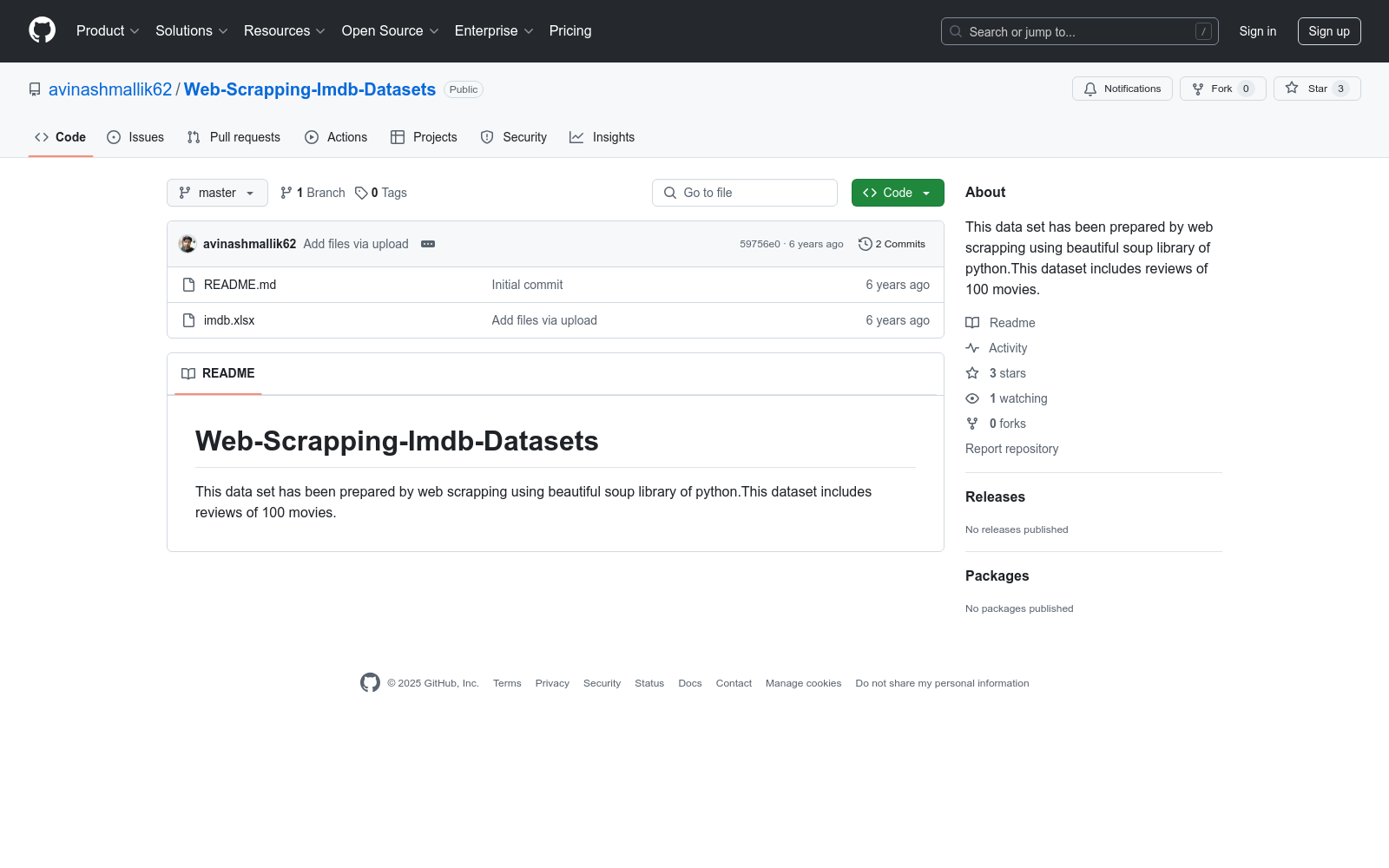This screenshot has height=868, width=1389.
Task: Switch to the Issues tab
Action: pyautogui.click(x=135, y=137)
